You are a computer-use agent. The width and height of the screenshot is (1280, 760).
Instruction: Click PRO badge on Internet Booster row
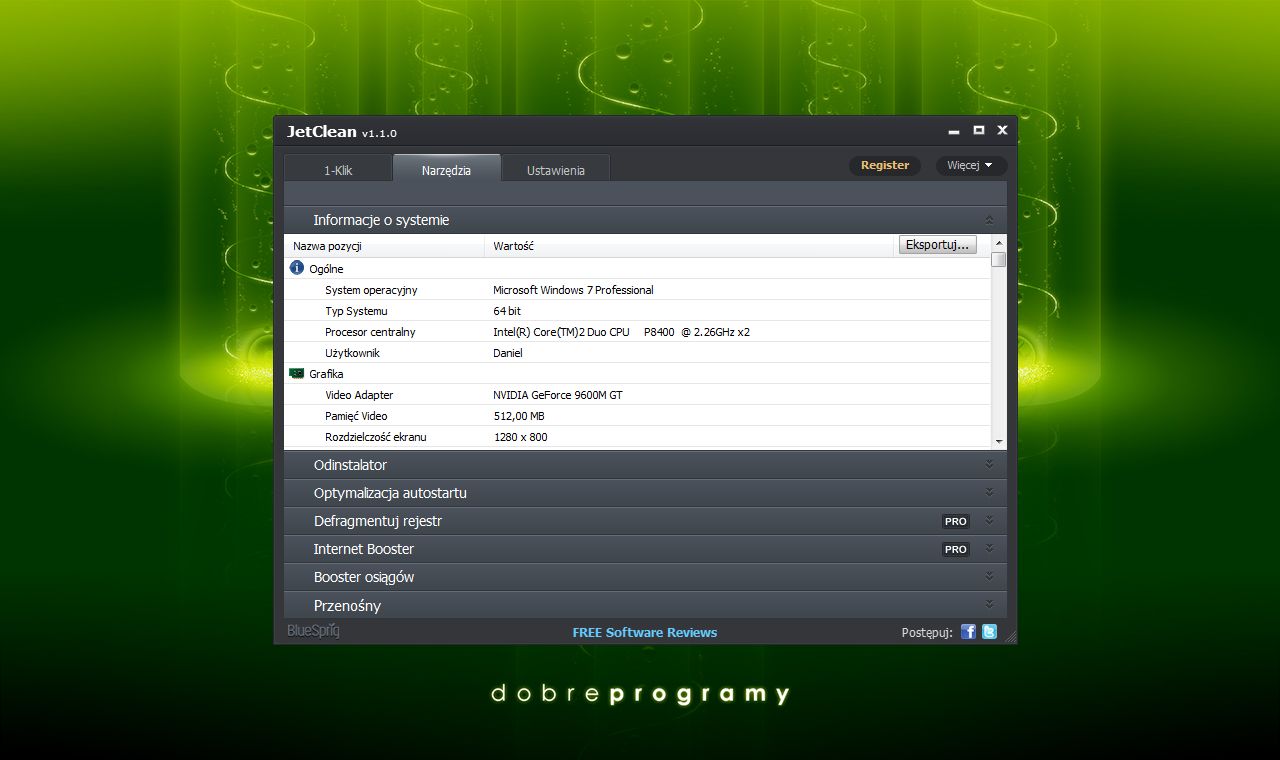point(956,549)
